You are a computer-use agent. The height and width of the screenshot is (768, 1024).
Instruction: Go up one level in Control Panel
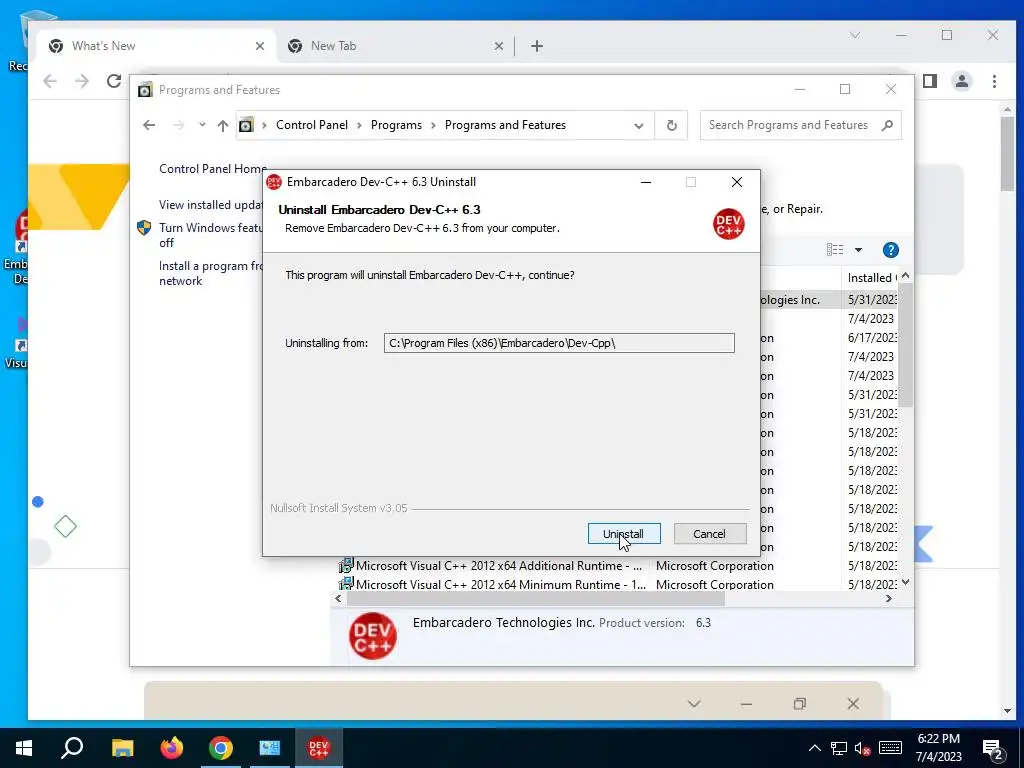[223, 125]
